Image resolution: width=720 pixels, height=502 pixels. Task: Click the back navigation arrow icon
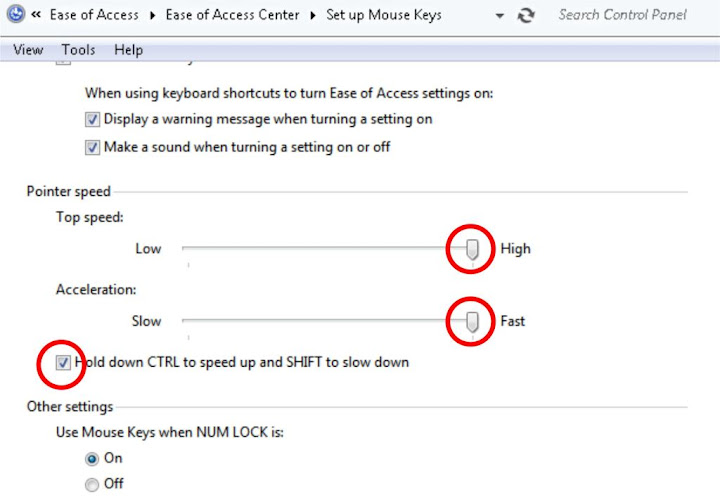(14, 15)
